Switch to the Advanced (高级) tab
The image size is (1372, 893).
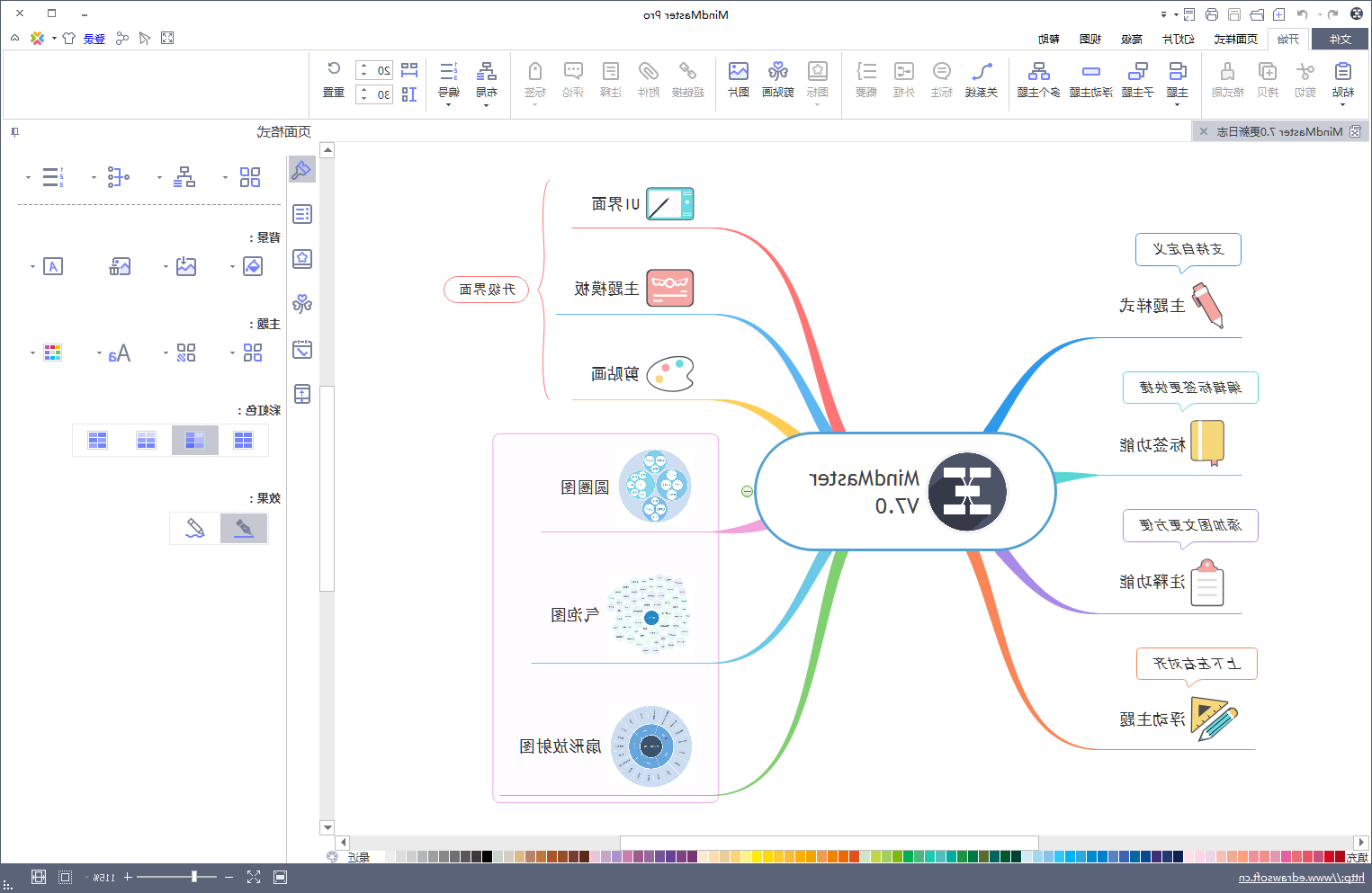[1132, 39]
